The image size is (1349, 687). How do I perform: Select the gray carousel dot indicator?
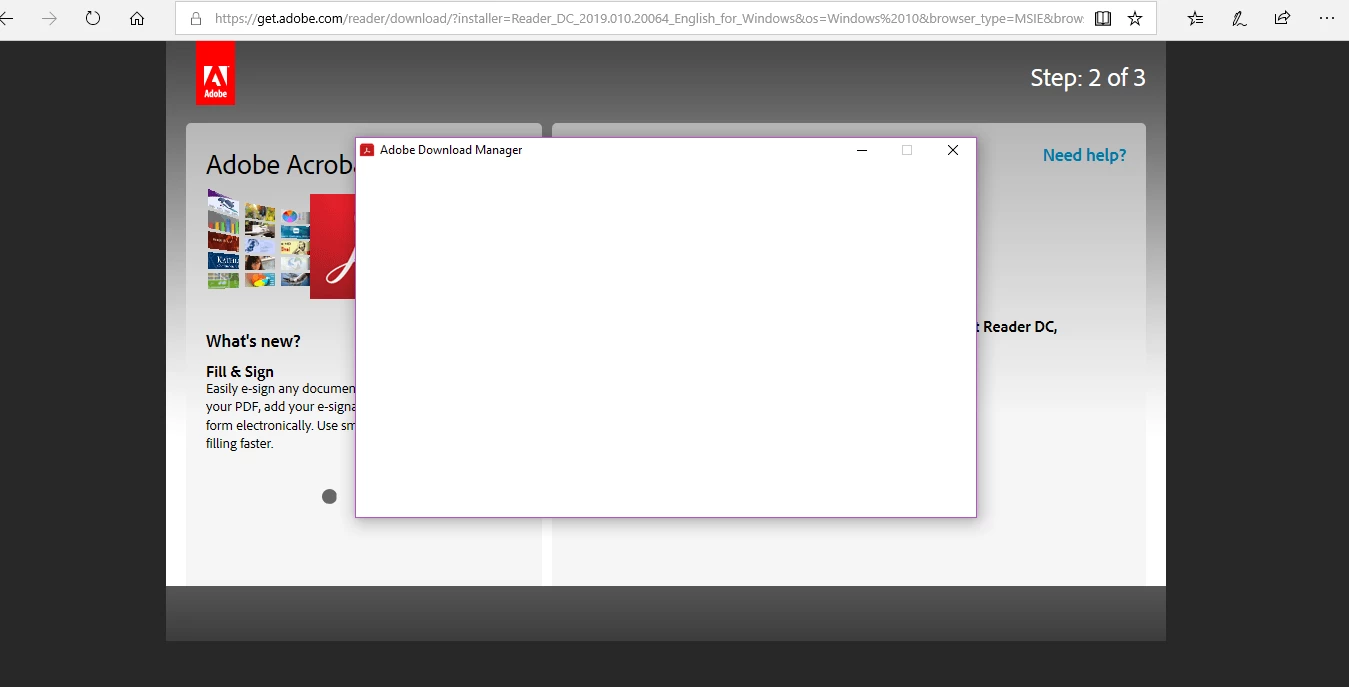[x=329, y=496]
